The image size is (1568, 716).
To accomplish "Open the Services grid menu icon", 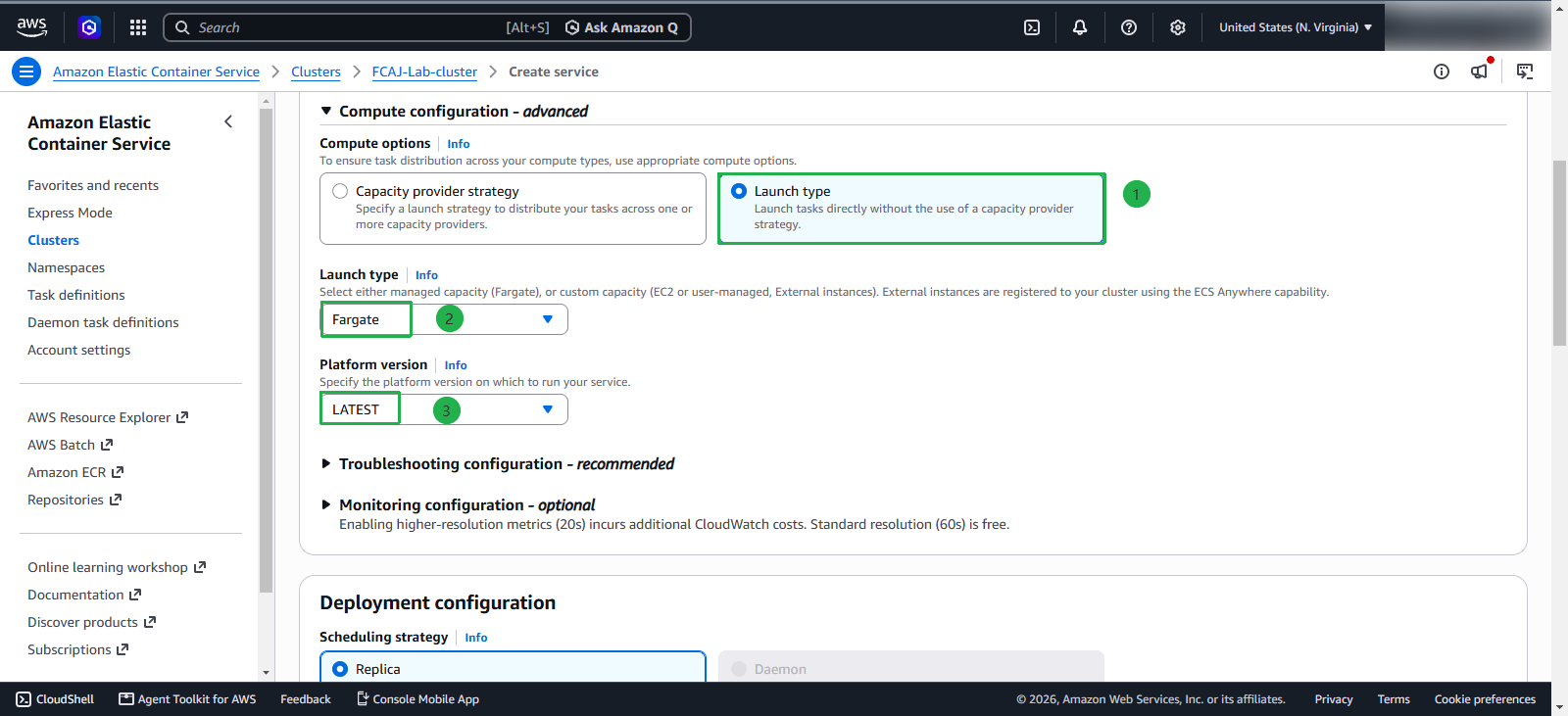I will coord(138,27).
